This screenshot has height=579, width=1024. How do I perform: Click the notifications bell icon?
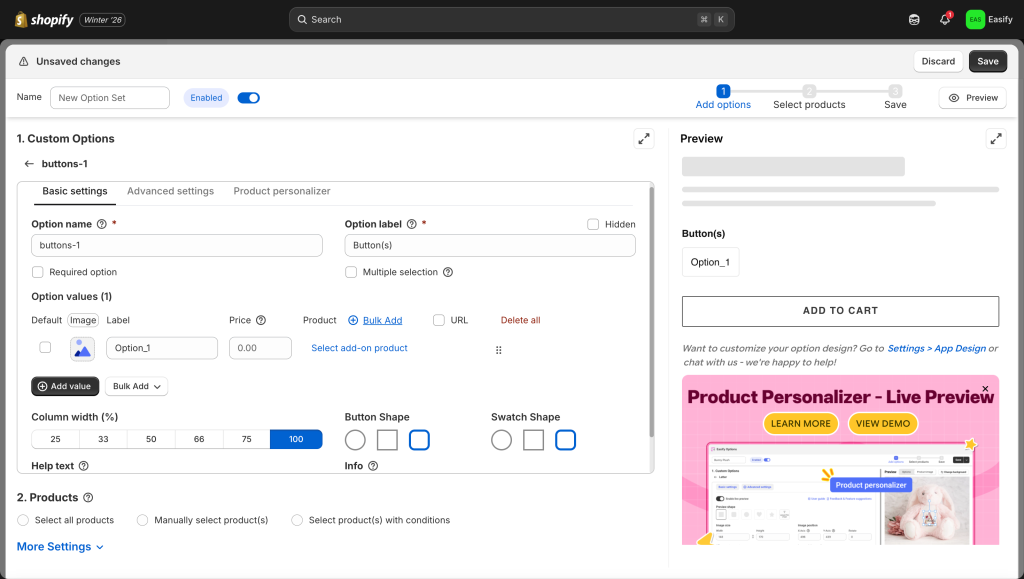coord(945,19)
